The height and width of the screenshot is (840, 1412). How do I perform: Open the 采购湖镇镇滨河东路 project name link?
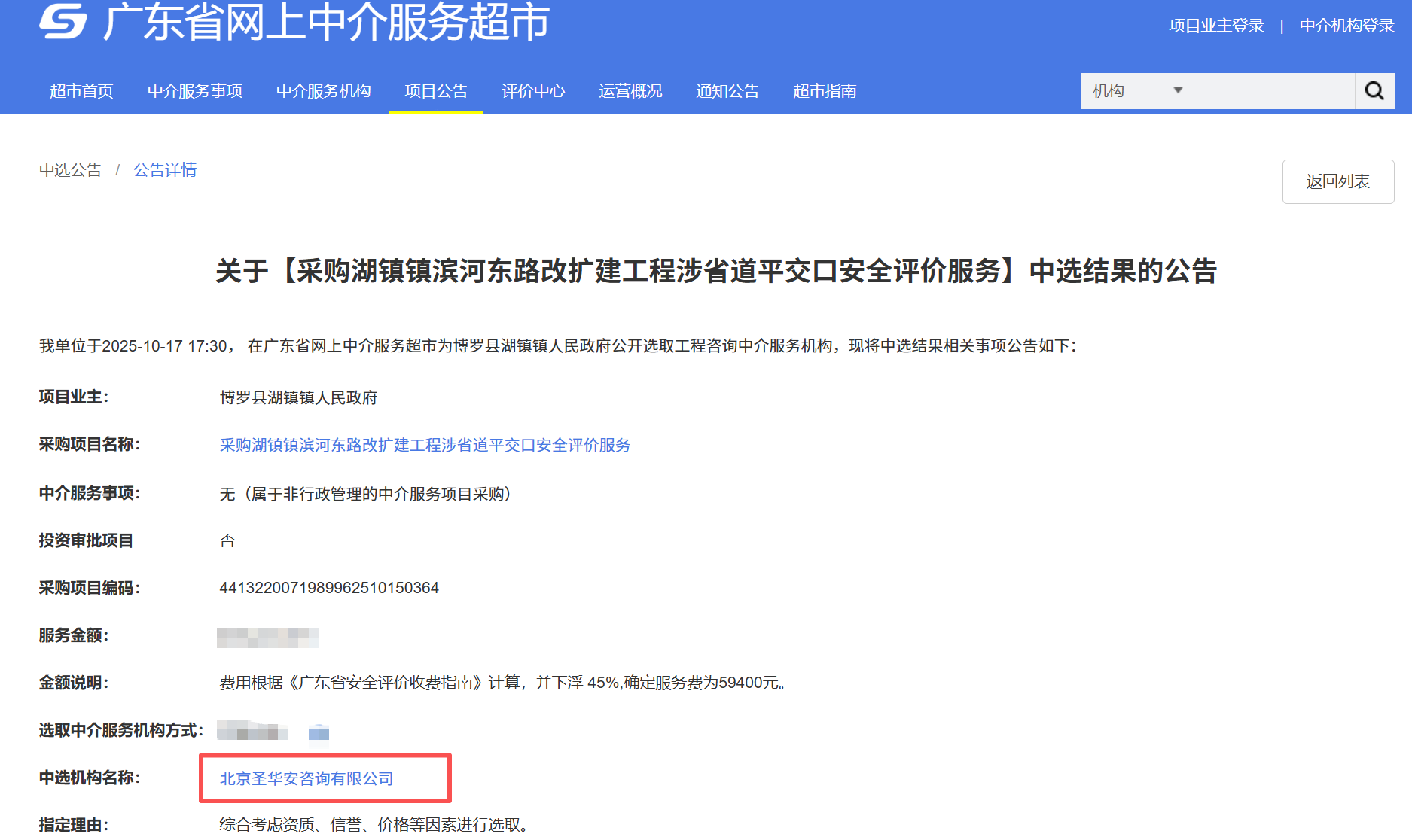point(425,445)
